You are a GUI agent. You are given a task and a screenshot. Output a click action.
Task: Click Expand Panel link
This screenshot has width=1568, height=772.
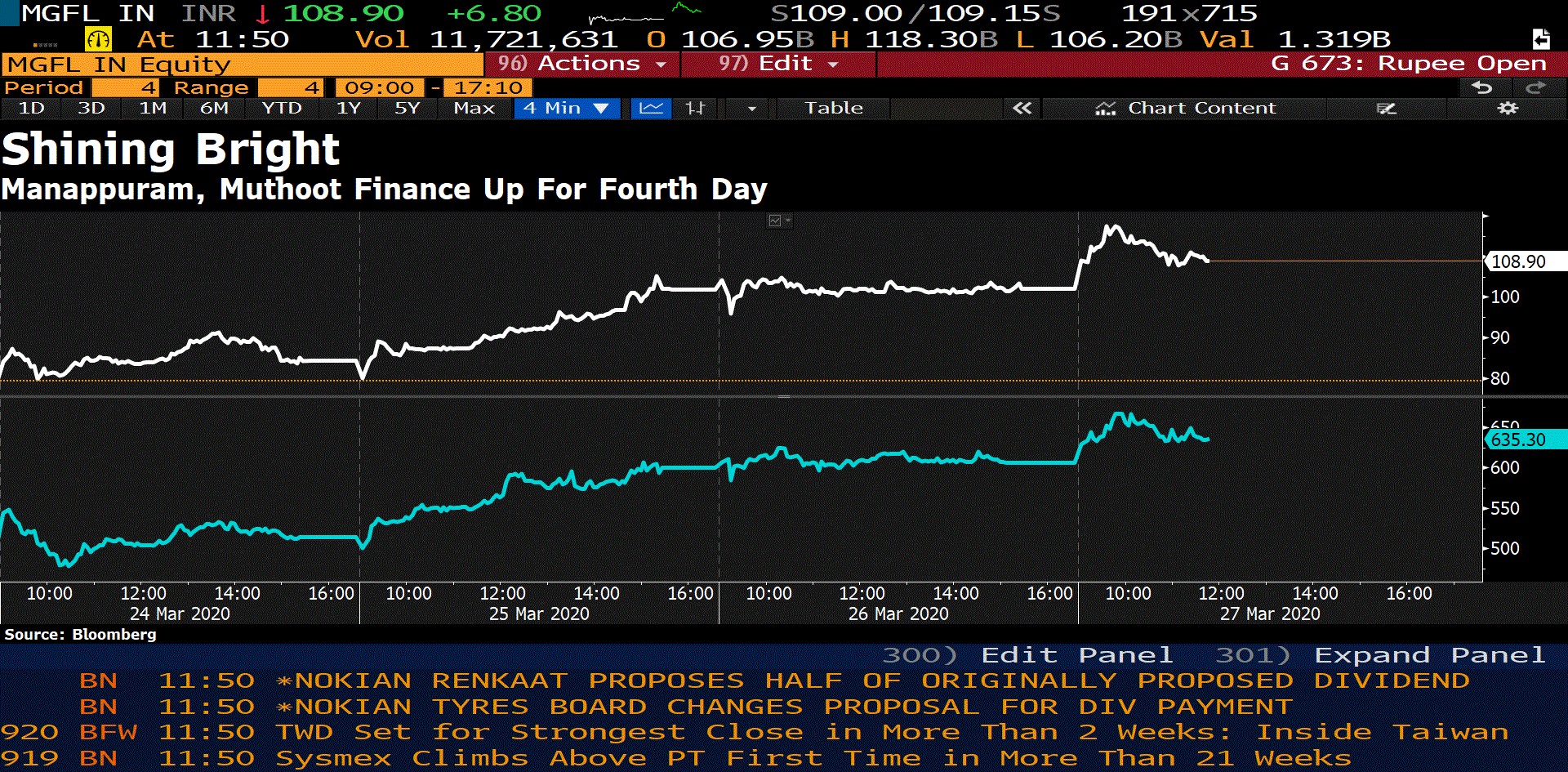tap(1428, 655)
